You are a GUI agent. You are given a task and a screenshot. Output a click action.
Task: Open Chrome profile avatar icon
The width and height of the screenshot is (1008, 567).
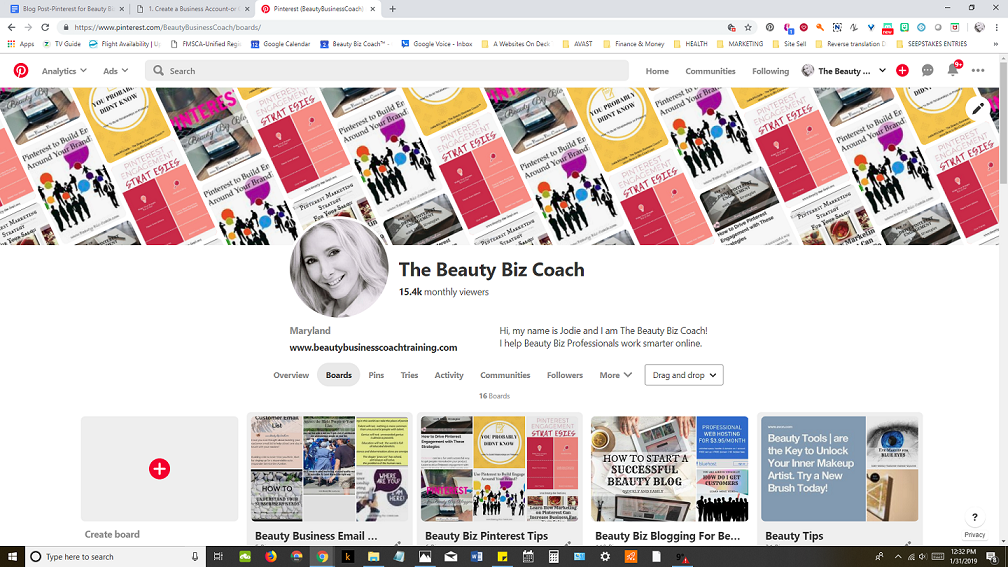tap(979, 28)
